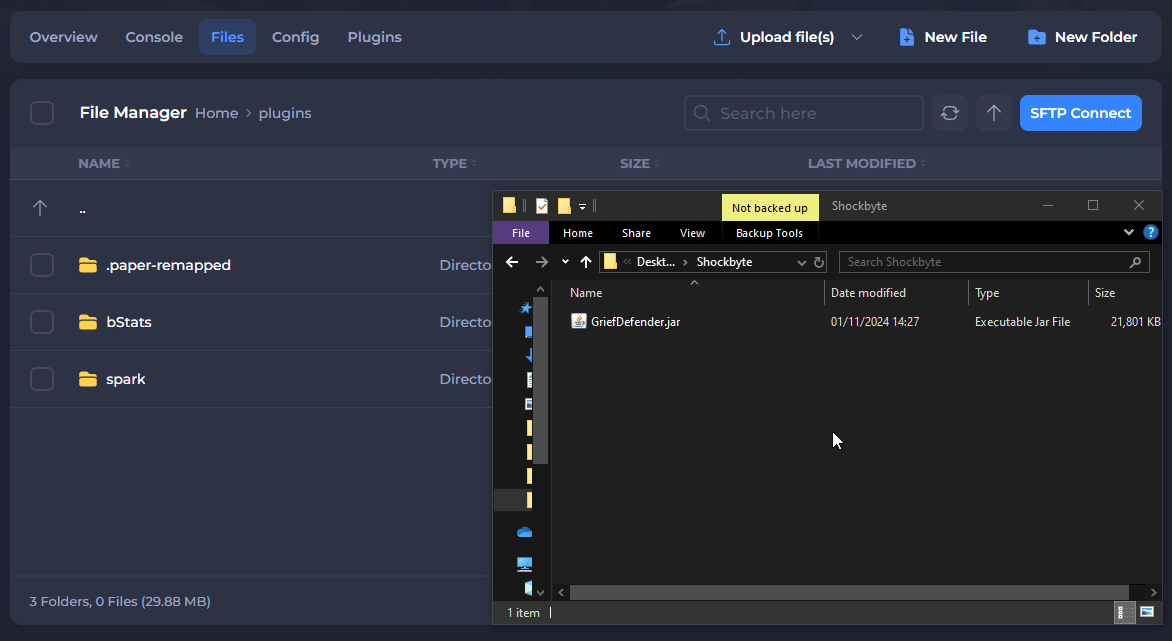Click Explorer's forward arrow
This screenshot has width=1172, height=641.
(542, 262)
